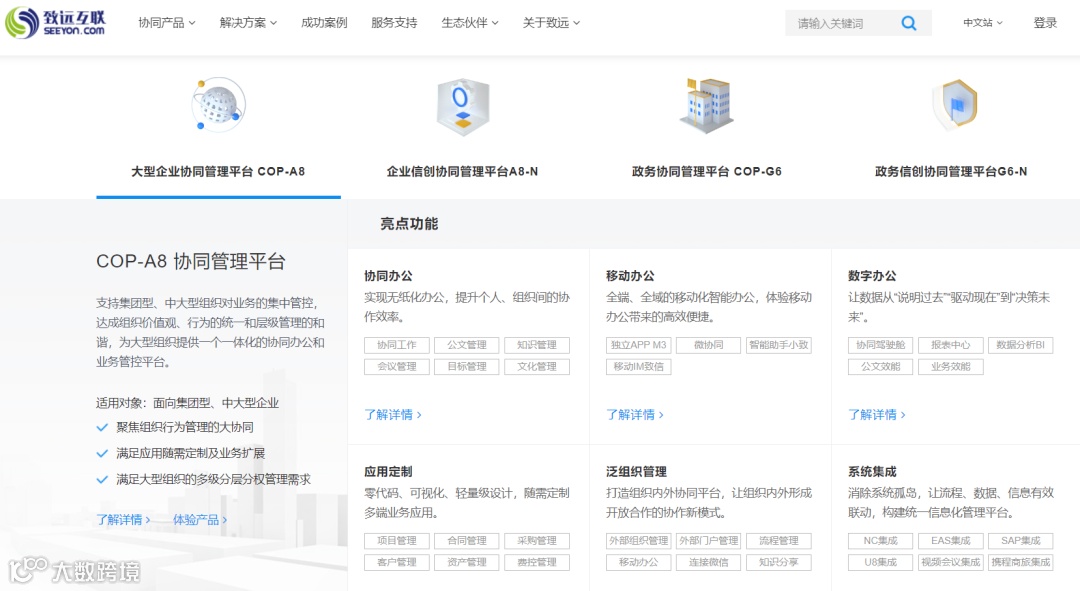Click the 智能助手小致 tag
Viewport: 1080px width, 591px height.
[x=779, y=345]
